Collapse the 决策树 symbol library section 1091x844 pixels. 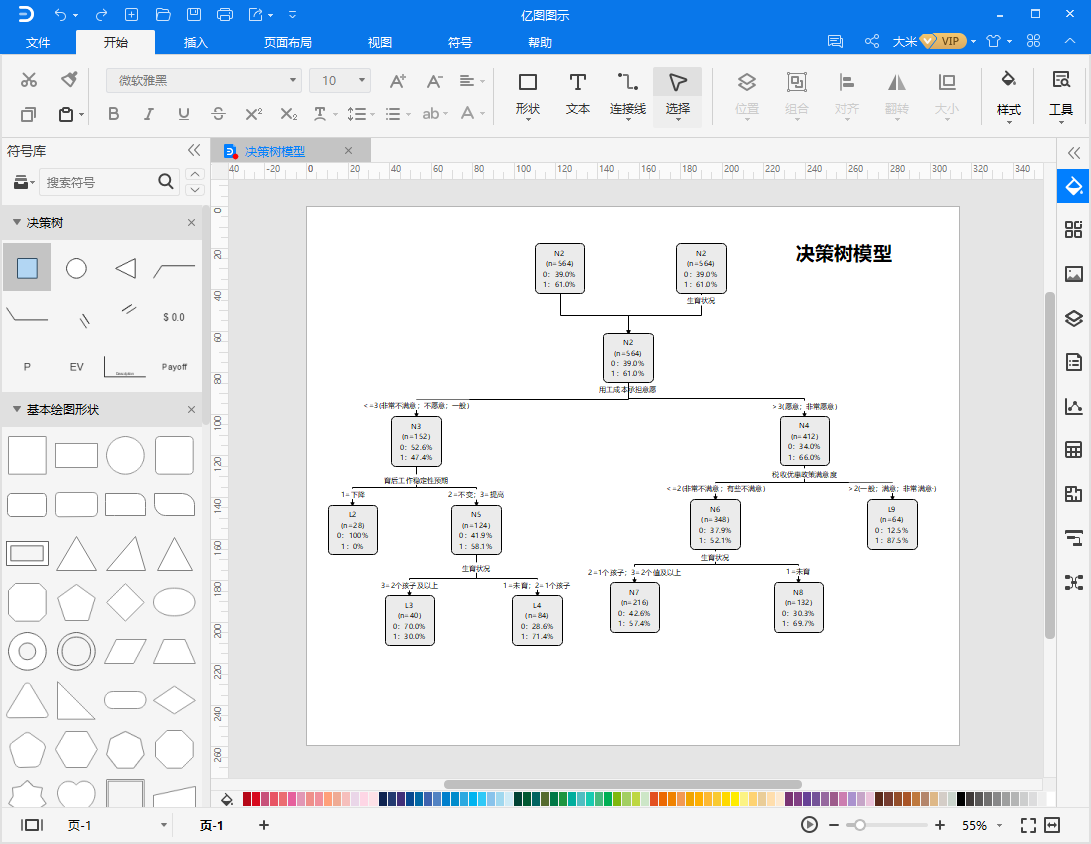pos(17,223)
